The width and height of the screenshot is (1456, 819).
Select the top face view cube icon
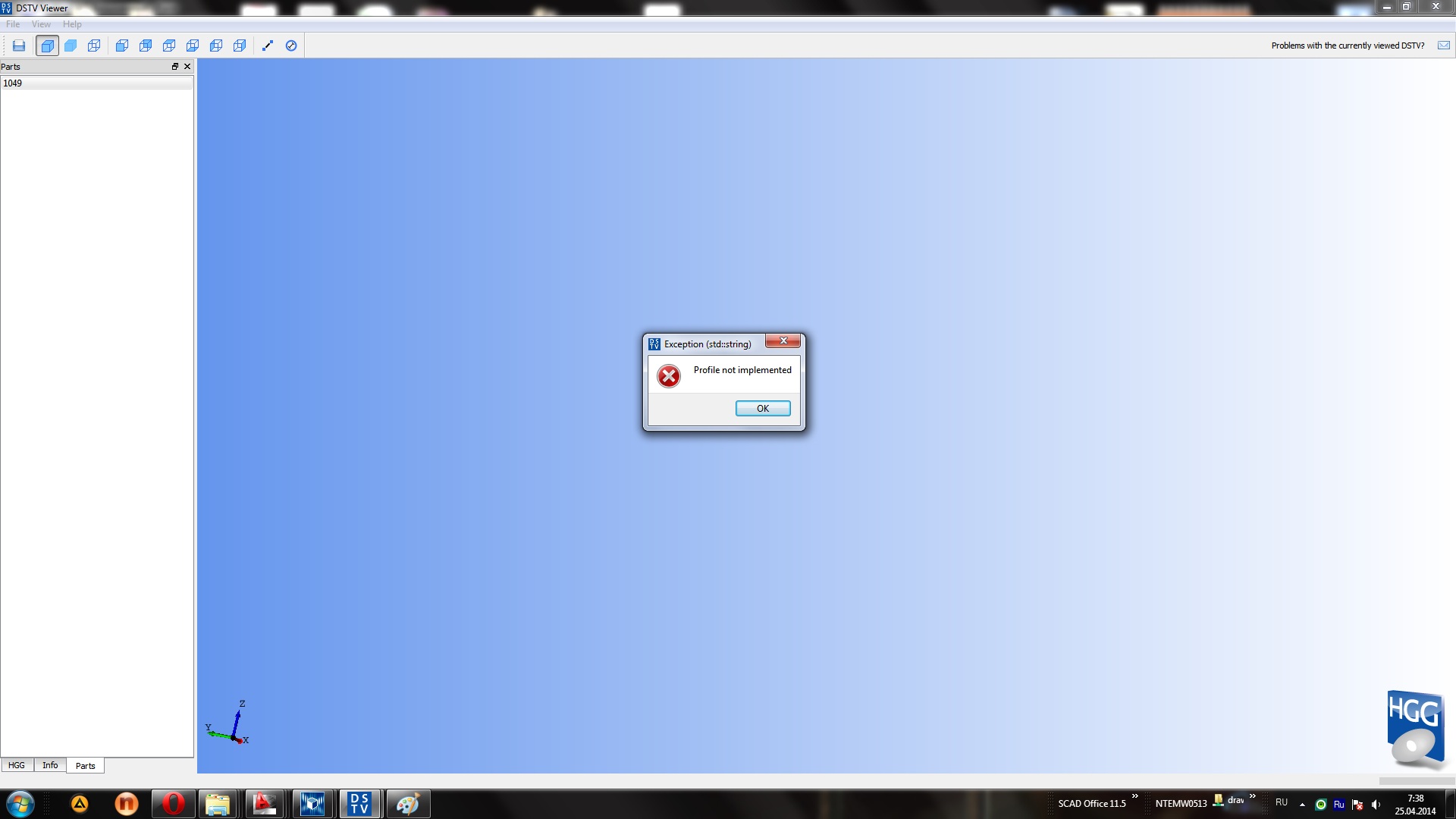(169, 45)
